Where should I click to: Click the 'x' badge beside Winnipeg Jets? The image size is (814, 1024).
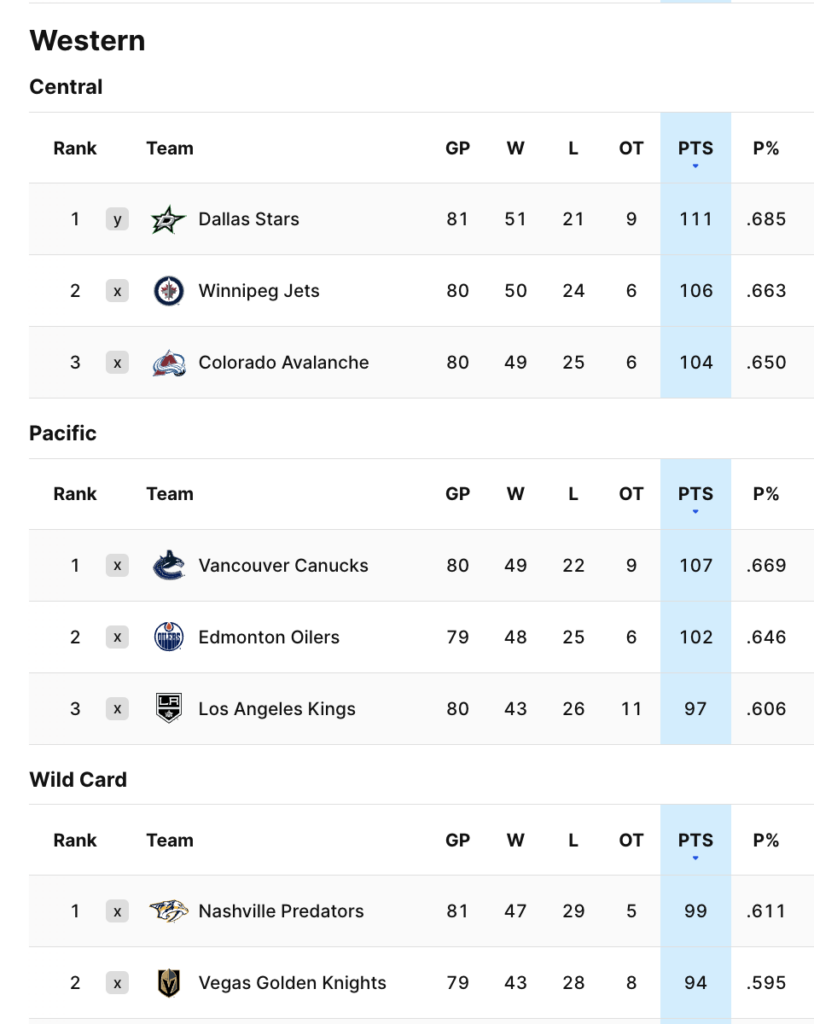117,291
